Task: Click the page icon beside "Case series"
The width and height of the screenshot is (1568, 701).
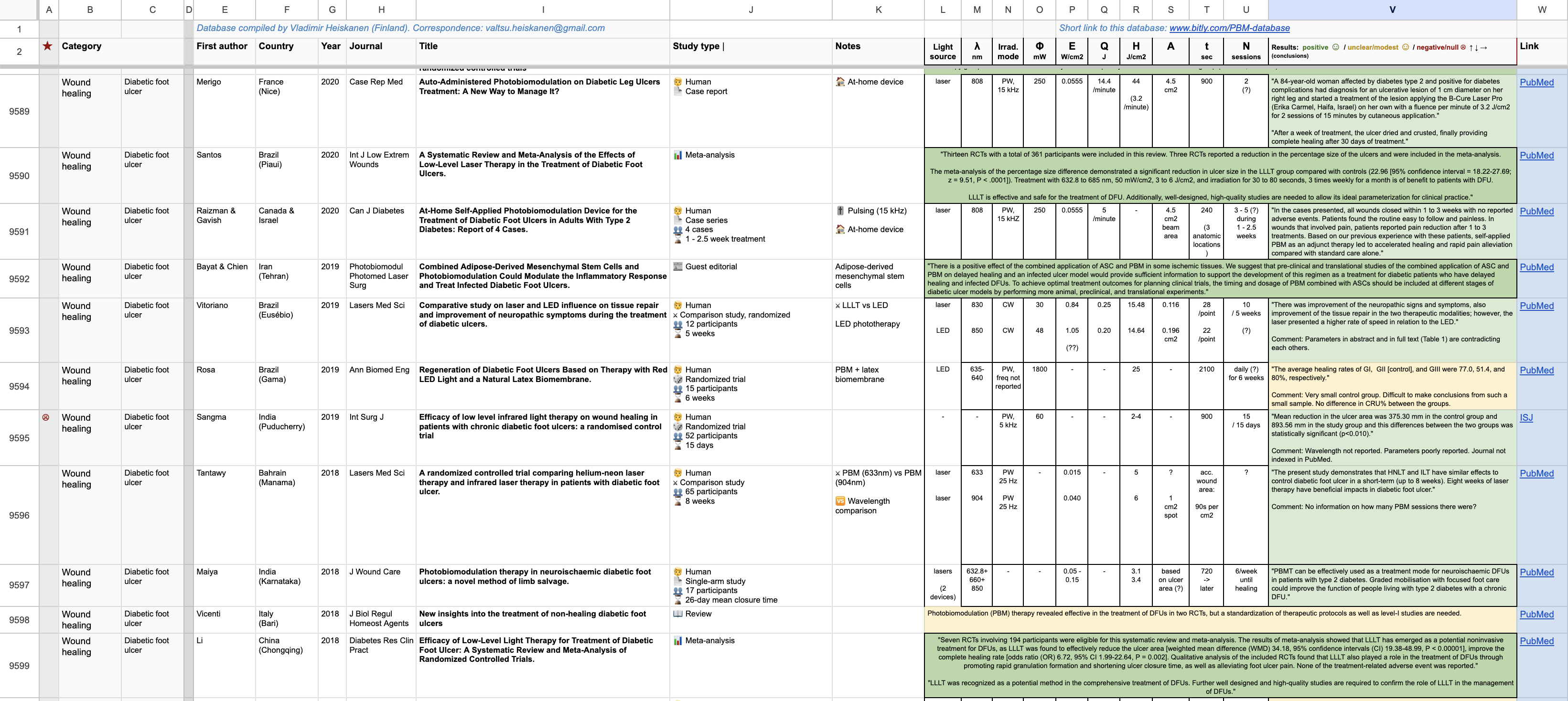Action: click(677, 220)
